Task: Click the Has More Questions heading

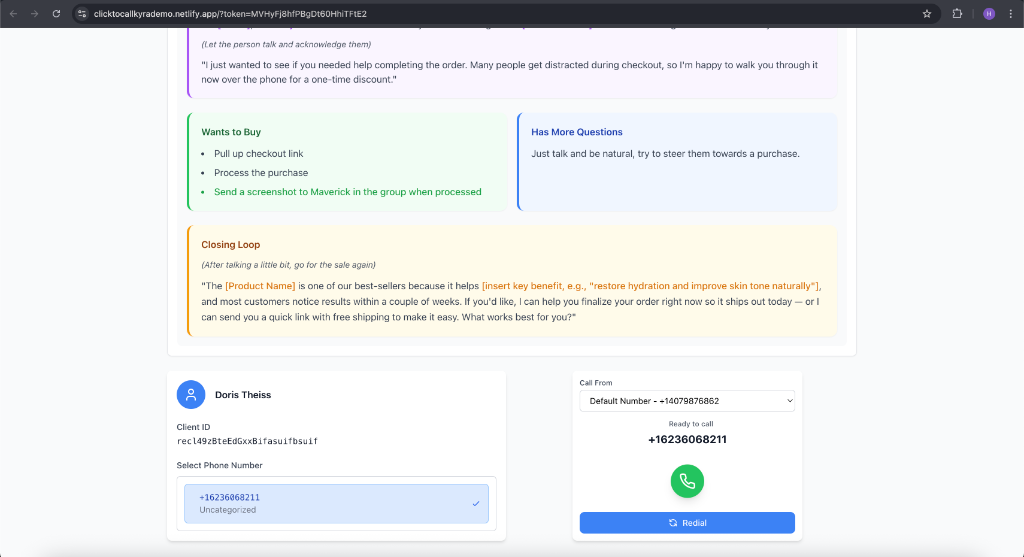Action: click(x=577, y=132)
